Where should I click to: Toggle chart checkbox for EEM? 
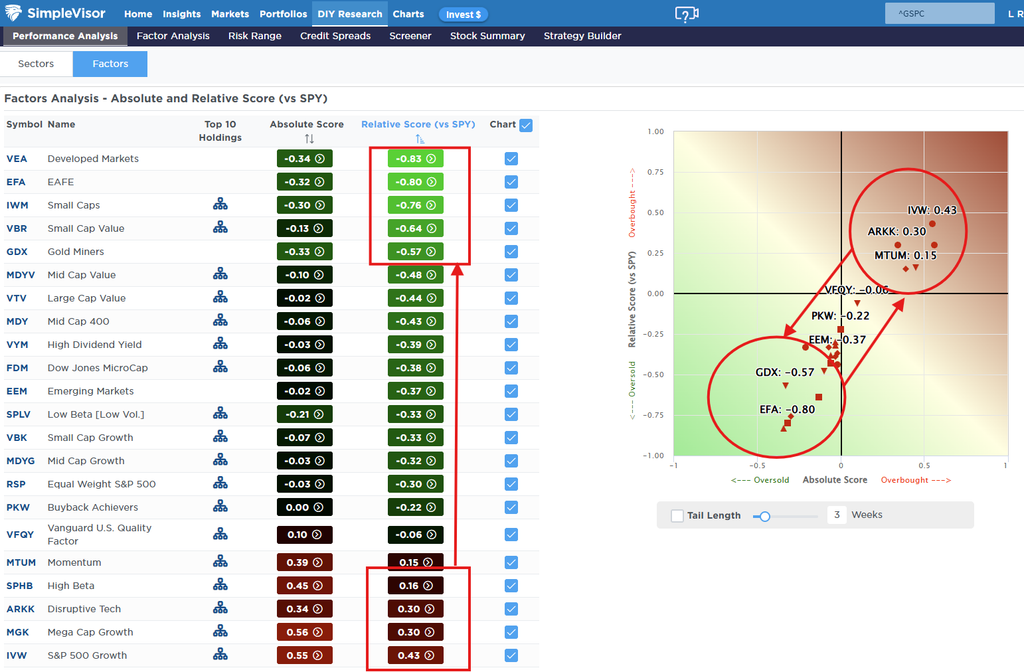(511, 391)
